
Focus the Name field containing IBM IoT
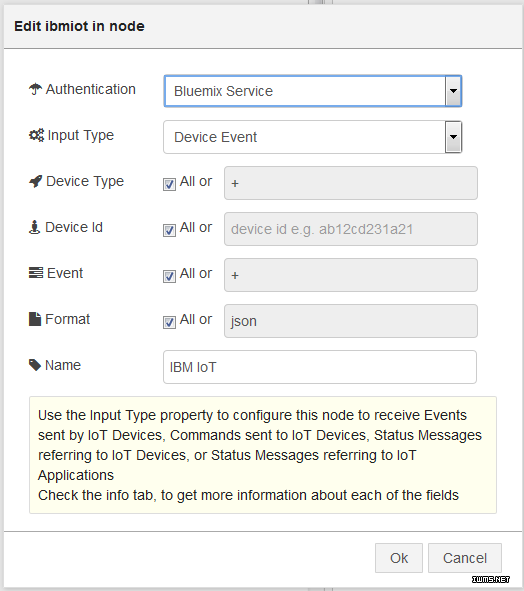(320, 367)
